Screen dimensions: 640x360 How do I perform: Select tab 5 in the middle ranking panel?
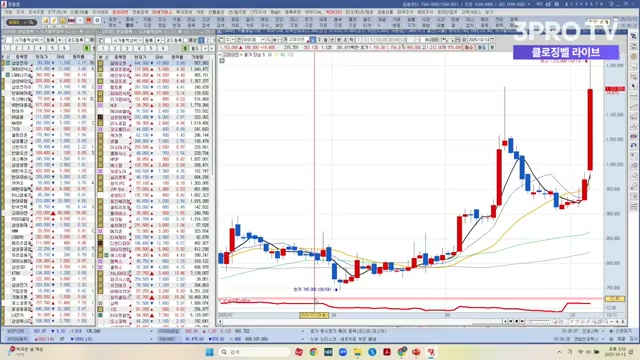[151, 48]
